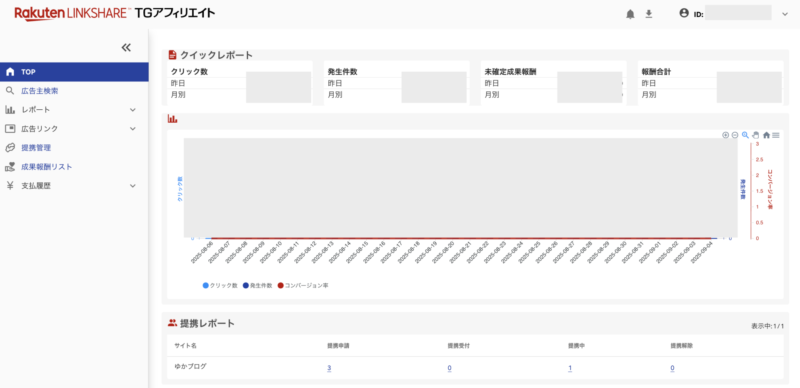The height and width of the screenshot is (388, 800).
Task: Click the 発生件数 quick report heading
Action: click(x=342, y=72)
